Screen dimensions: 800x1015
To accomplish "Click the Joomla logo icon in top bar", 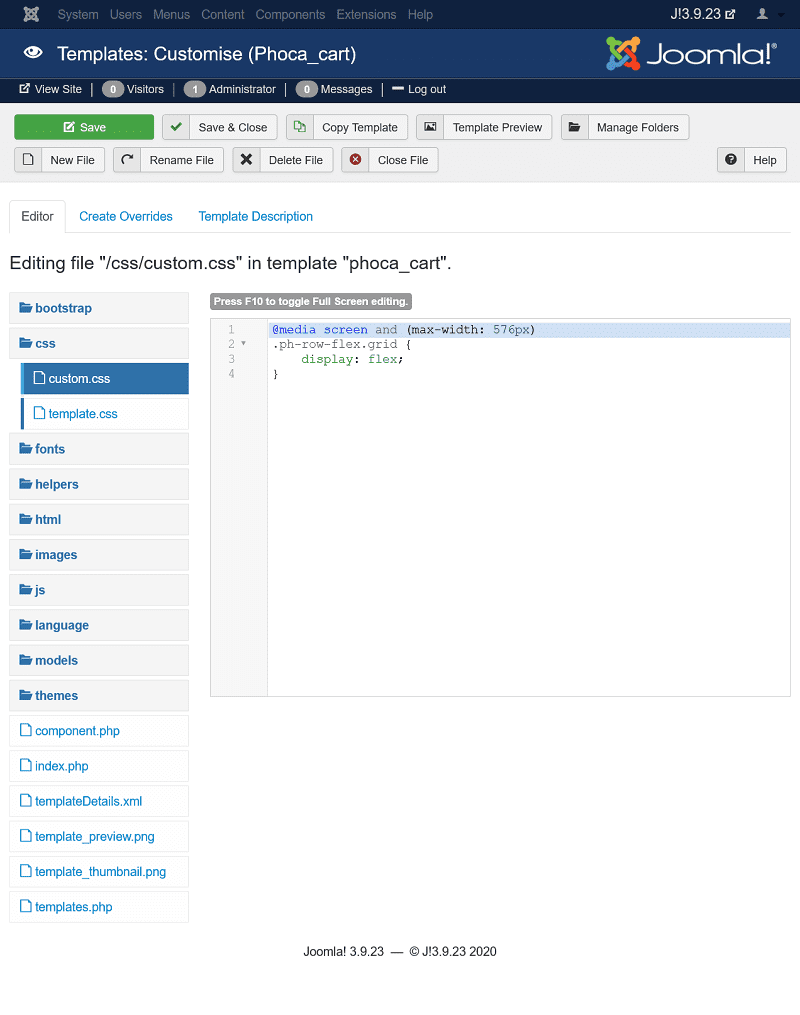I will (31, 14).
